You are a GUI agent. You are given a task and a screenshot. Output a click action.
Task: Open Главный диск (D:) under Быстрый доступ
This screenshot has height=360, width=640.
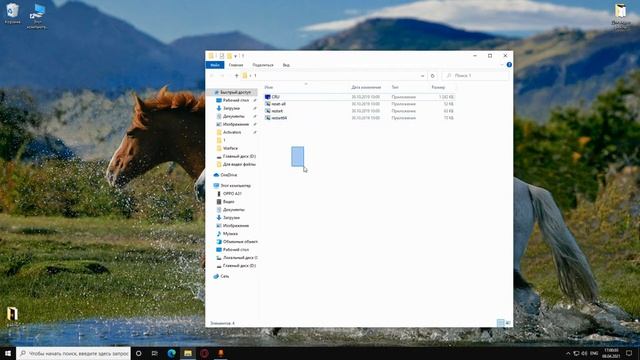pos(239,156)
